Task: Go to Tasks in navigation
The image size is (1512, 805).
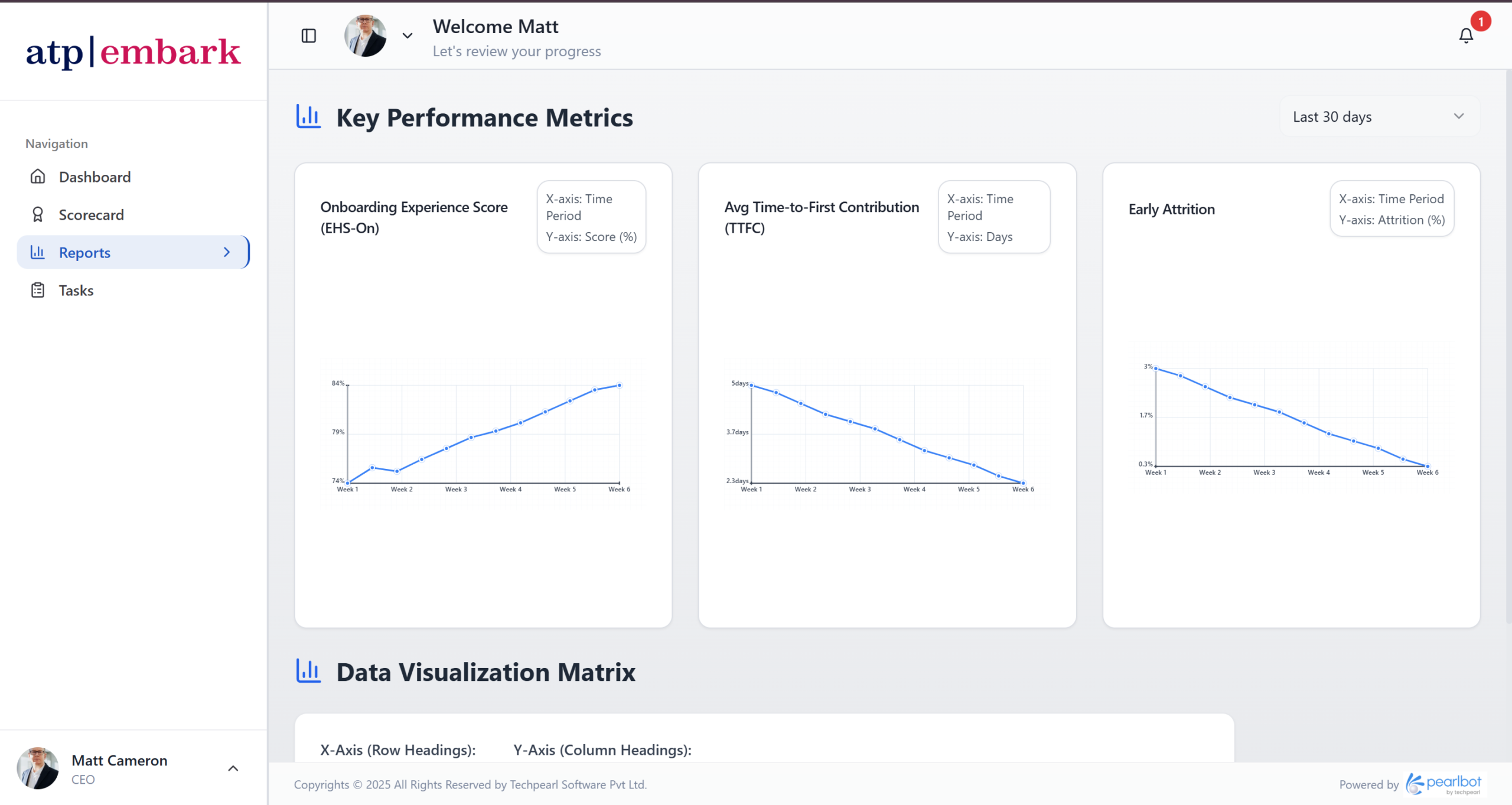Action: [x=76, y=290]
